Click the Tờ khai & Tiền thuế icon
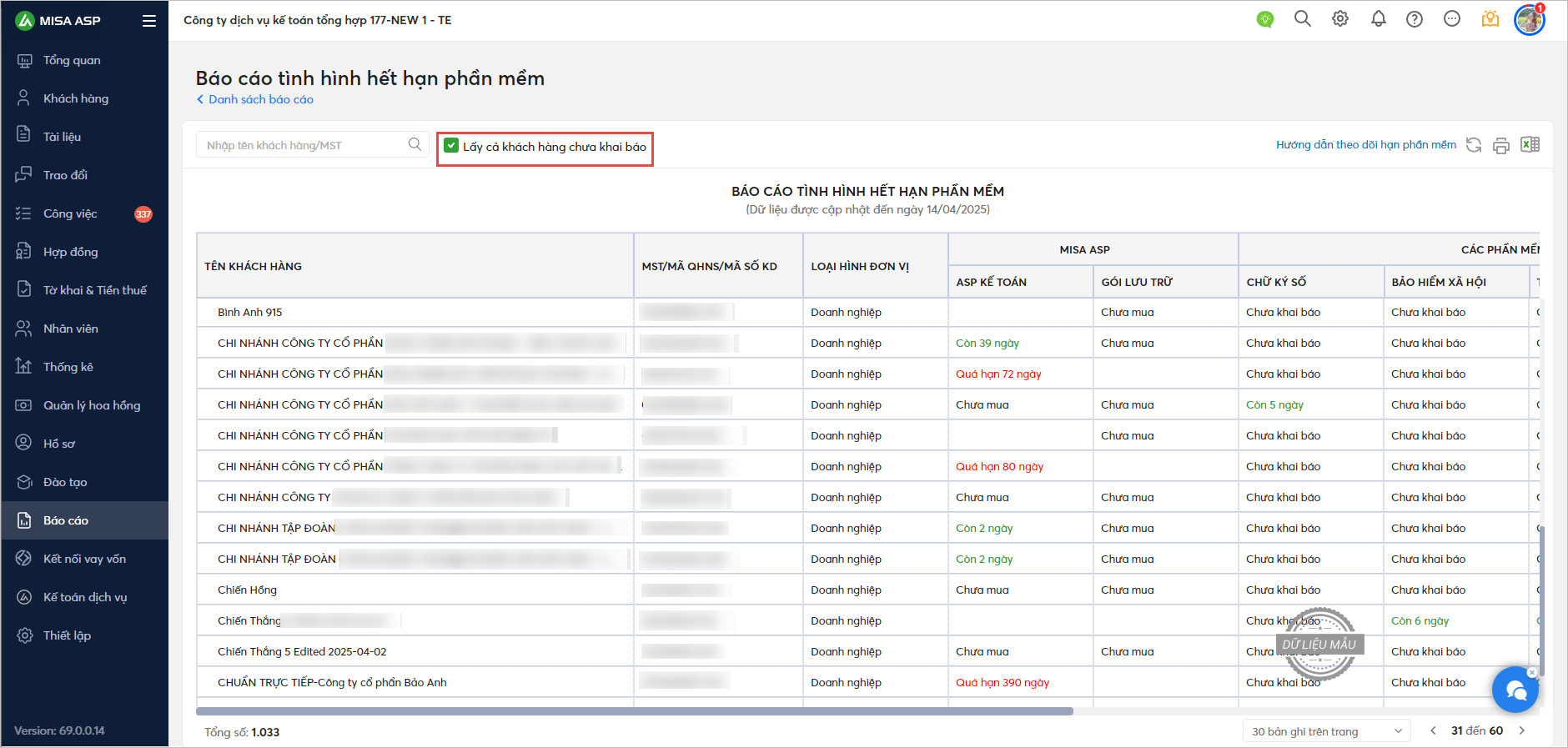 pyautogui.click(x=24, y=289)
